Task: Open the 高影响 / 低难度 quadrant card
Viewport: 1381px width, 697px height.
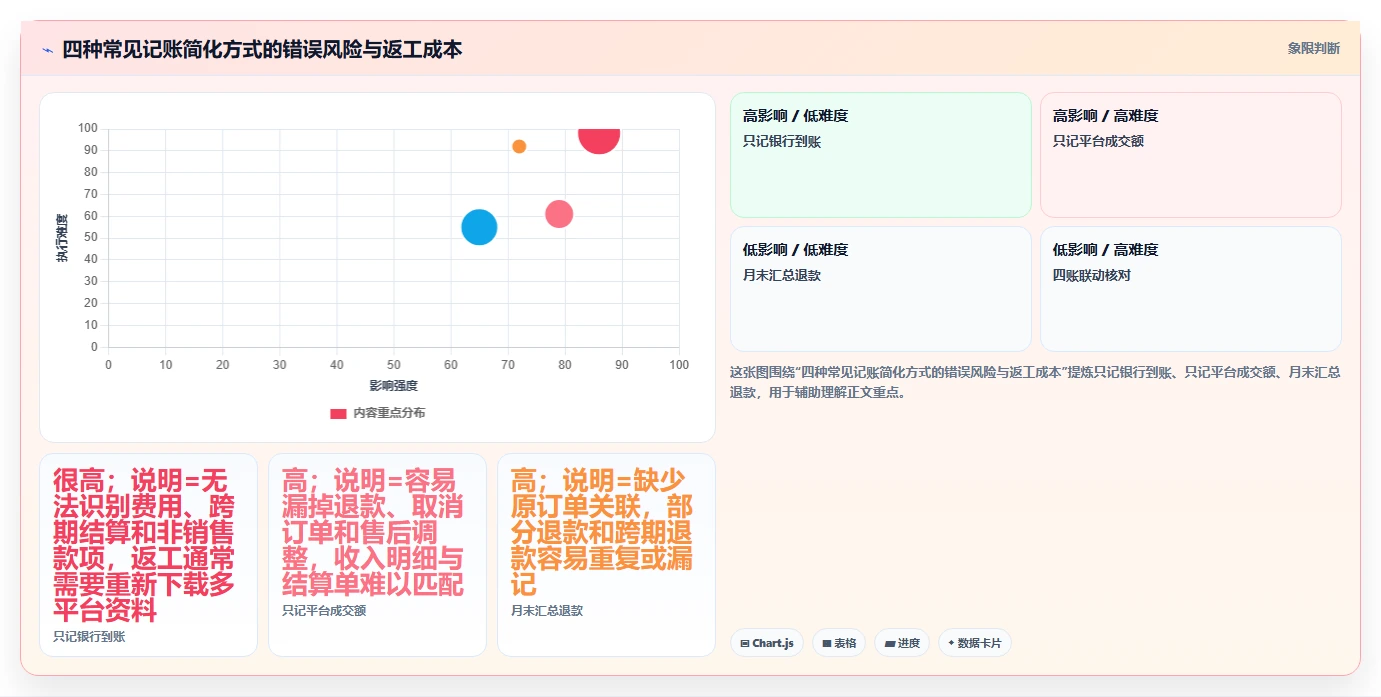Action: (880, 155)
